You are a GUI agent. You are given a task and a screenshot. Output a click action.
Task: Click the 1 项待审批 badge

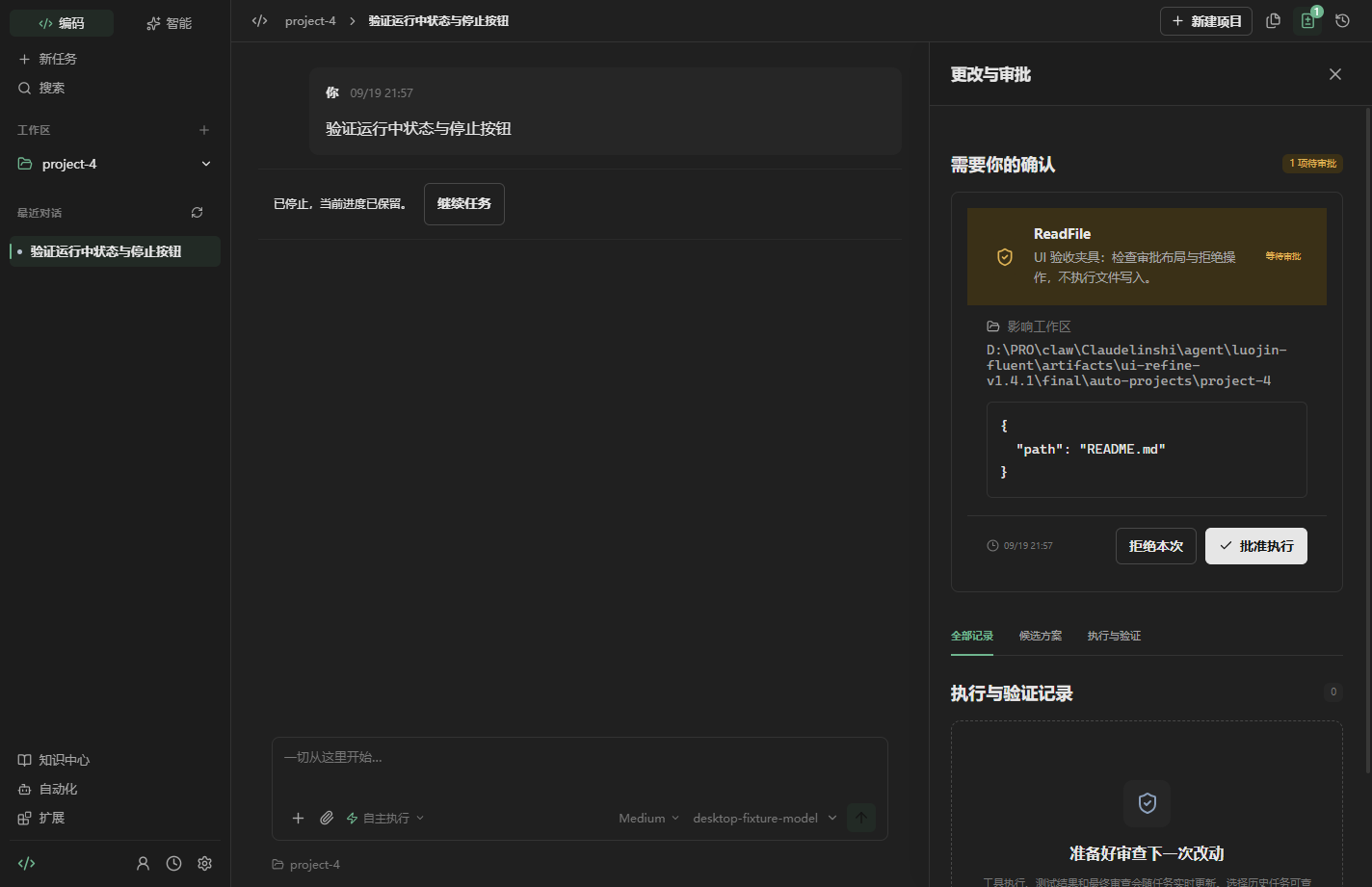click(1312, 164)
